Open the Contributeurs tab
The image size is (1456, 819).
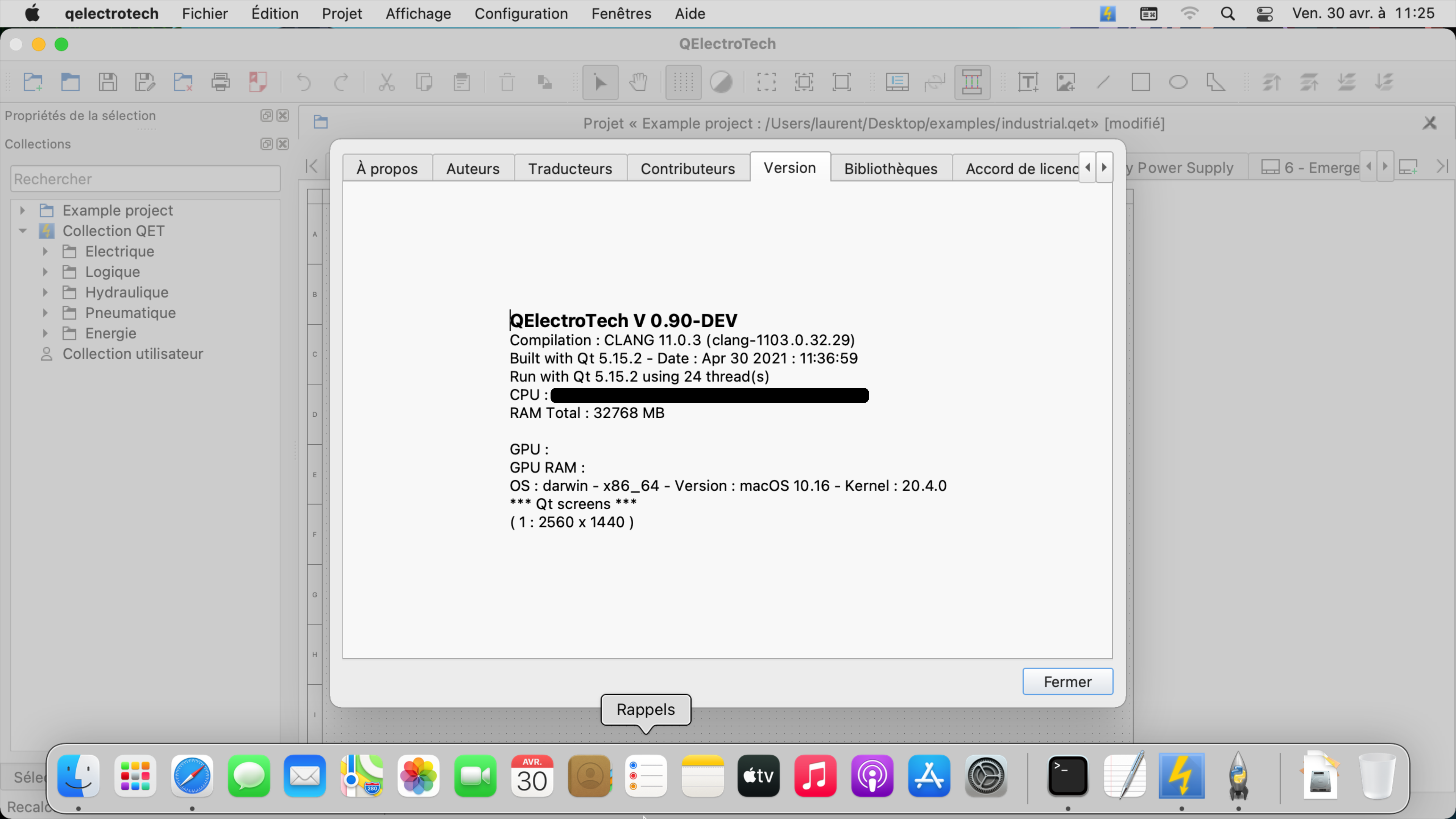pos(688,168)
